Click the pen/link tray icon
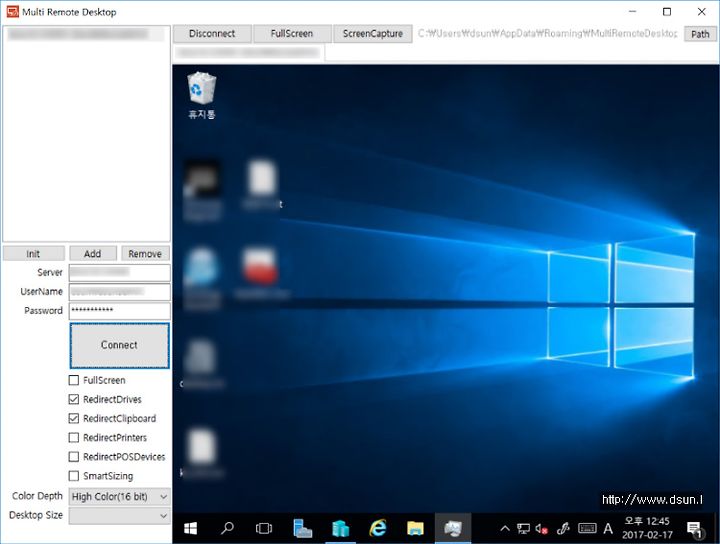720x544 pixels. pyautogui.click(x=563, y=529)
